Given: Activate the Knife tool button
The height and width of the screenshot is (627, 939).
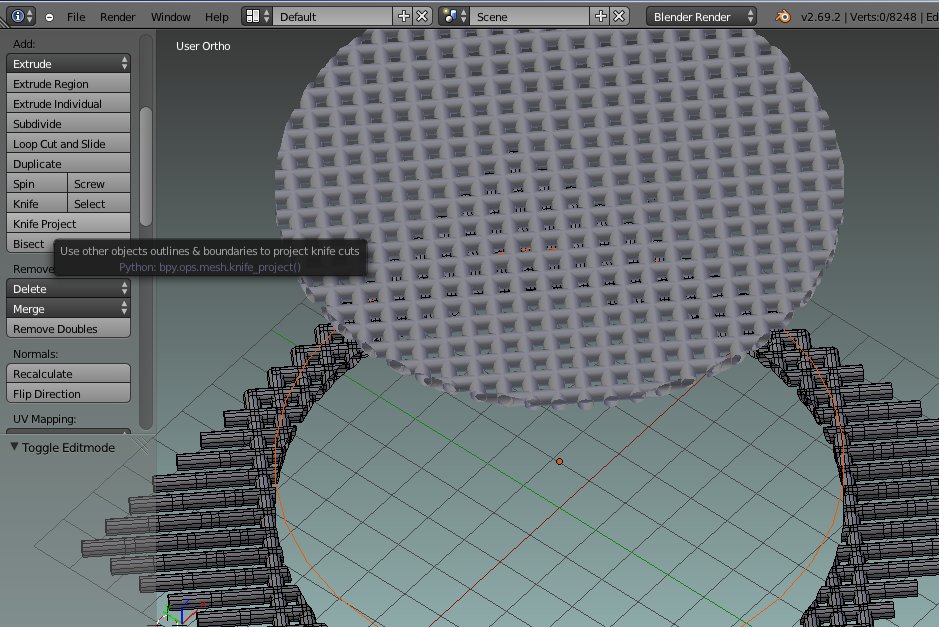Looking at the screenshot, I should [x=37, y=204].
